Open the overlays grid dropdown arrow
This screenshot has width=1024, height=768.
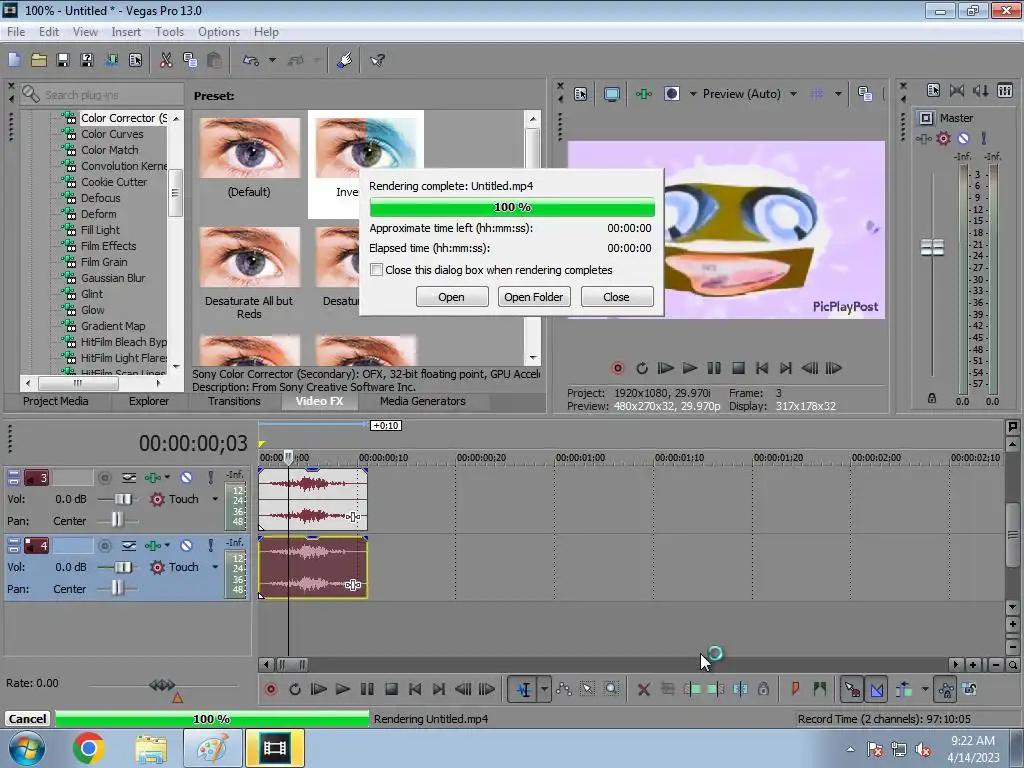pyautogui.click(x=838, y=94)
